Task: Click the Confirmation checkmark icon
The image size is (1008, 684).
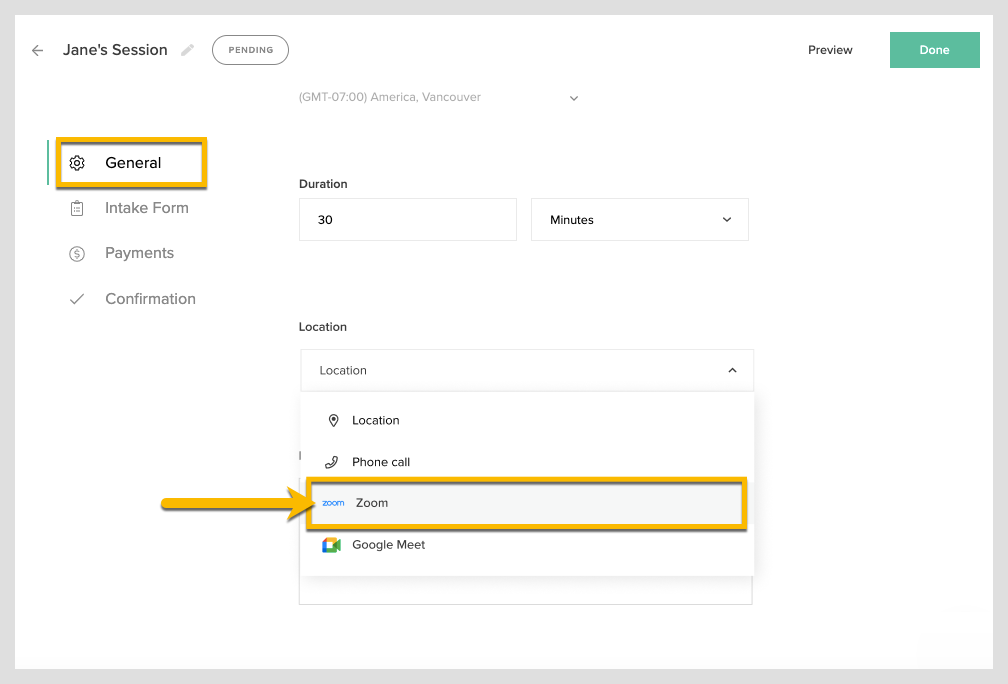Action: [x=77, y=299]
